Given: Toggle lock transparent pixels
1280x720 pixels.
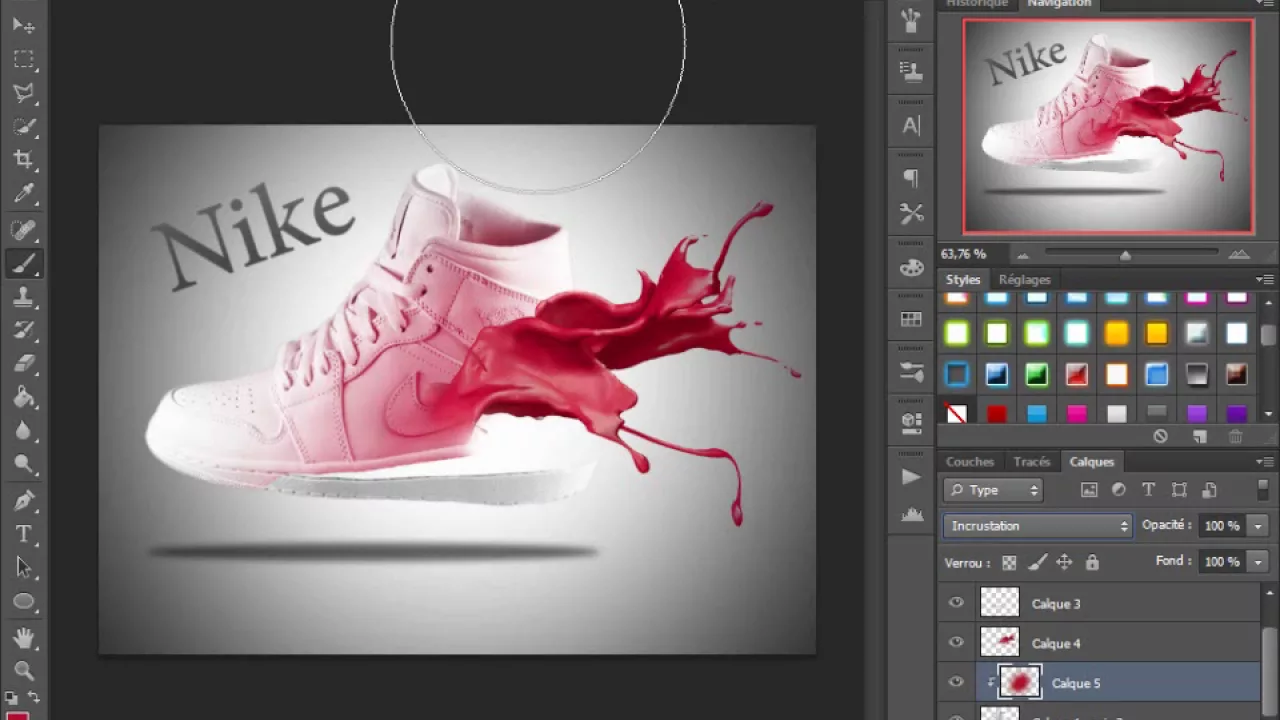Looking at the screenshot, I should pos(1009,563).
